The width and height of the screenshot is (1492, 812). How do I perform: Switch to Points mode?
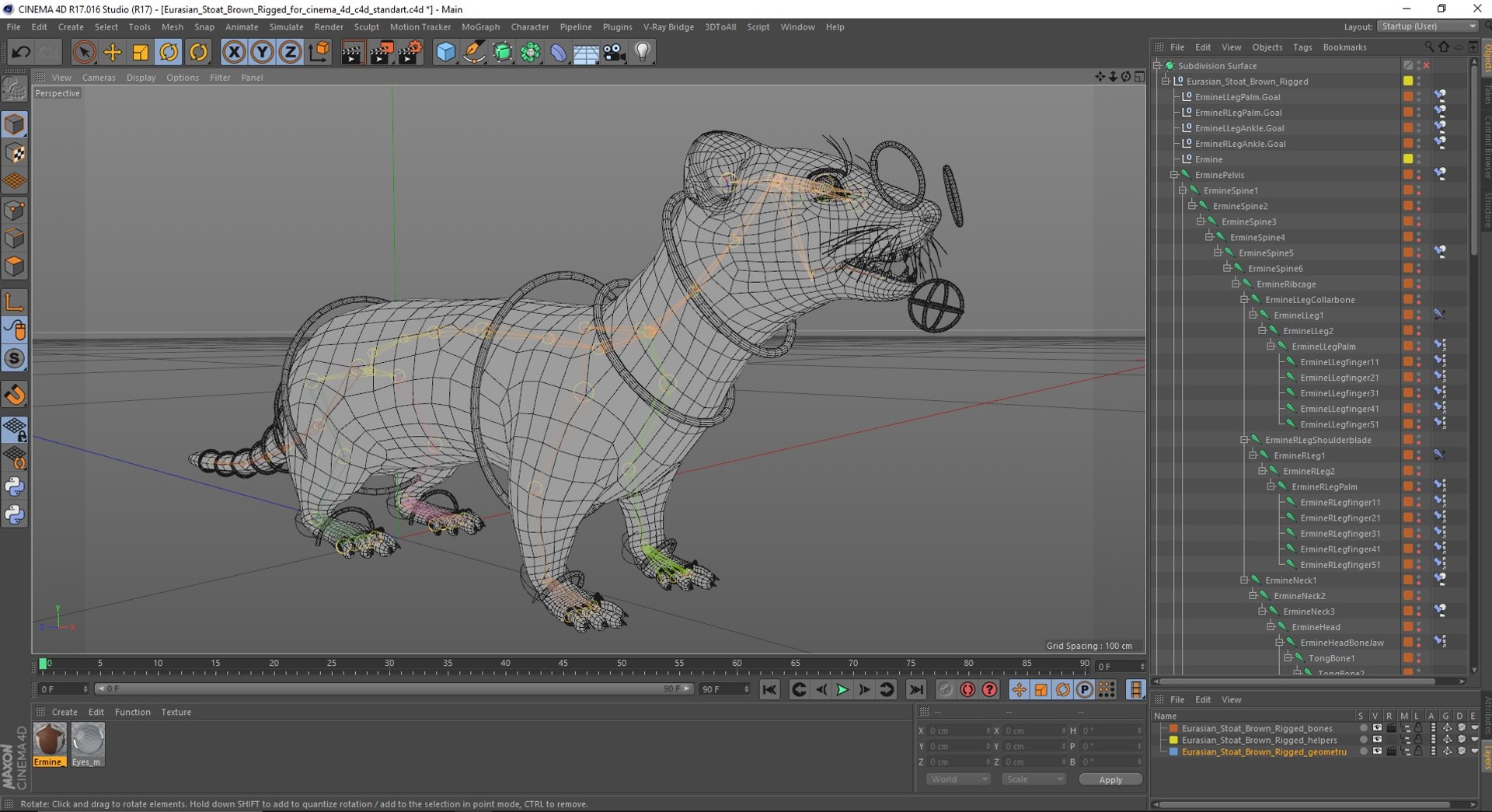tap(15, 210)
